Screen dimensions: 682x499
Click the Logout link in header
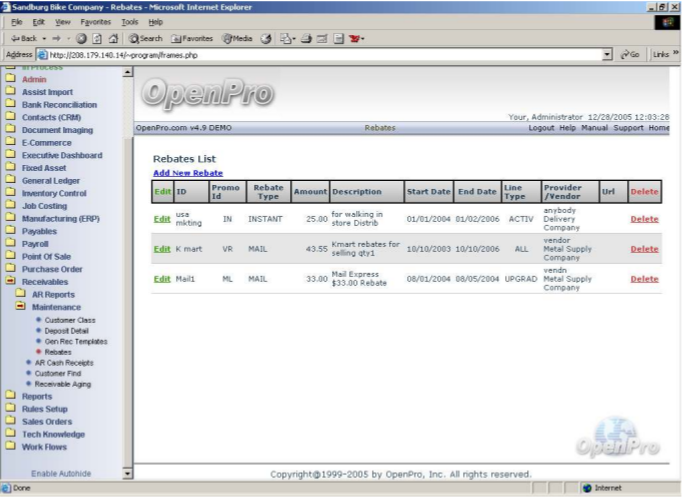pyautogui.click(x=541, y=128)
